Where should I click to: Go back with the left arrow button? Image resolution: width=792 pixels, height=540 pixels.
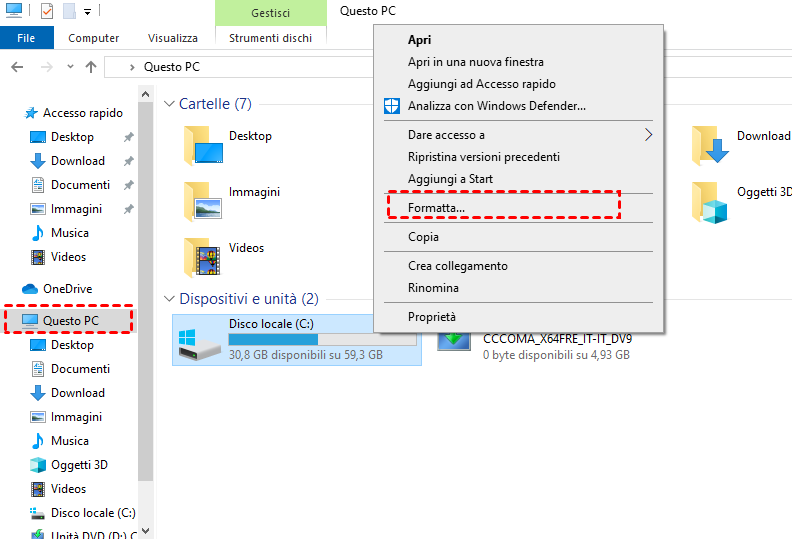click(17, 67)
